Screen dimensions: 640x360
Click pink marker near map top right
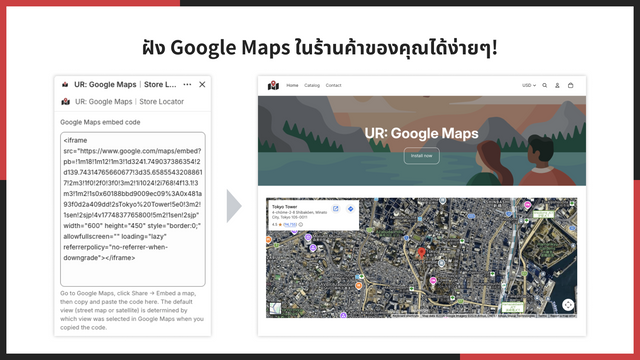click(528, 204)
